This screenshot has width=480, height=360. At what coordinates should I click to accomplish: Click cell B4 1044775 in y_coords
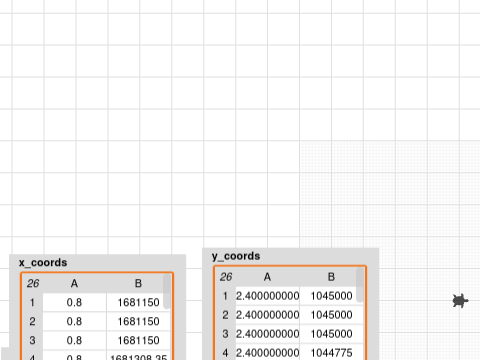tap(331, 352)
